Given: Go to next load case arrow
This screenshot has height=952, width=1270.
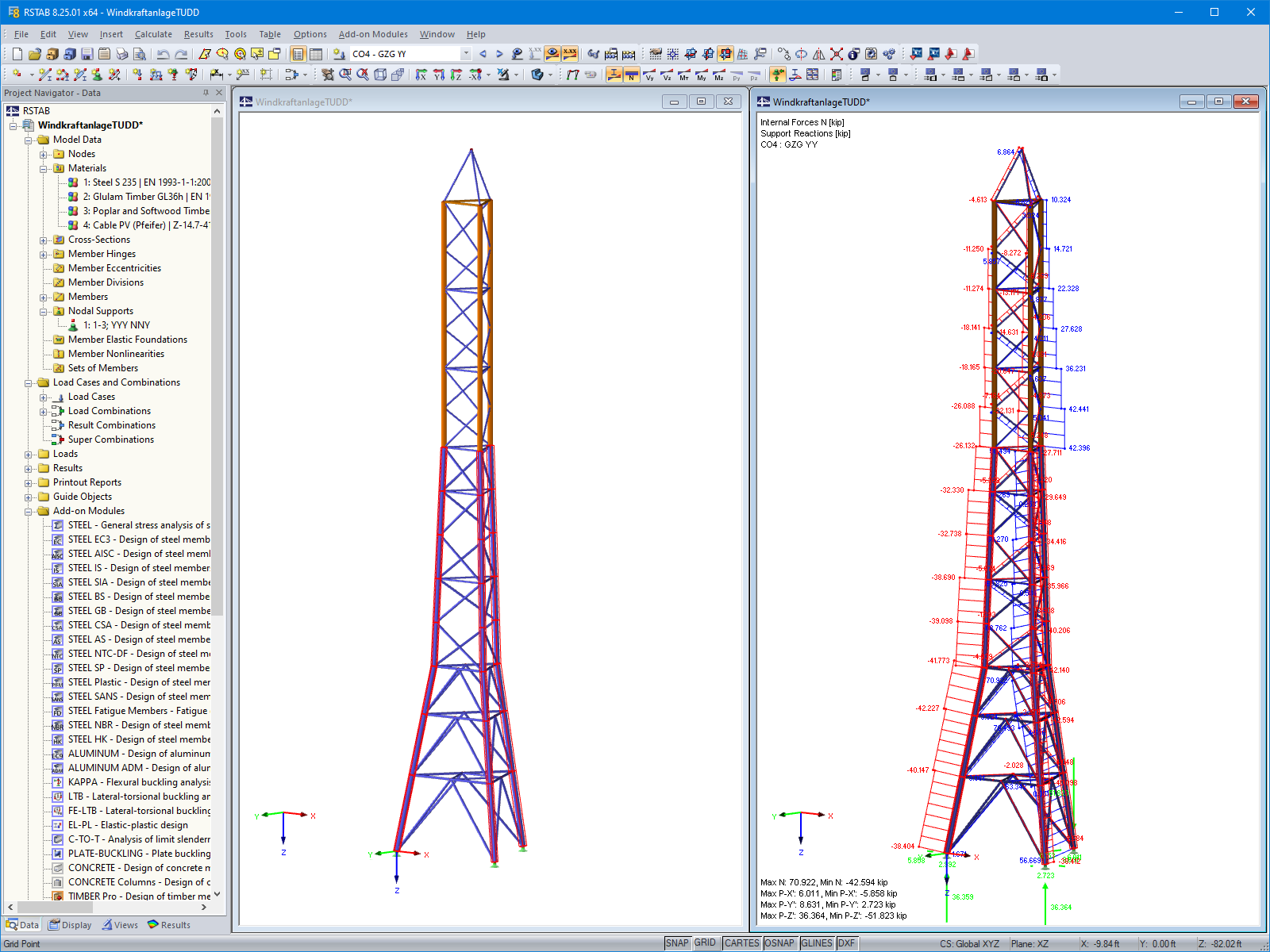Looking at the screenshot, I should click(499, 54).
